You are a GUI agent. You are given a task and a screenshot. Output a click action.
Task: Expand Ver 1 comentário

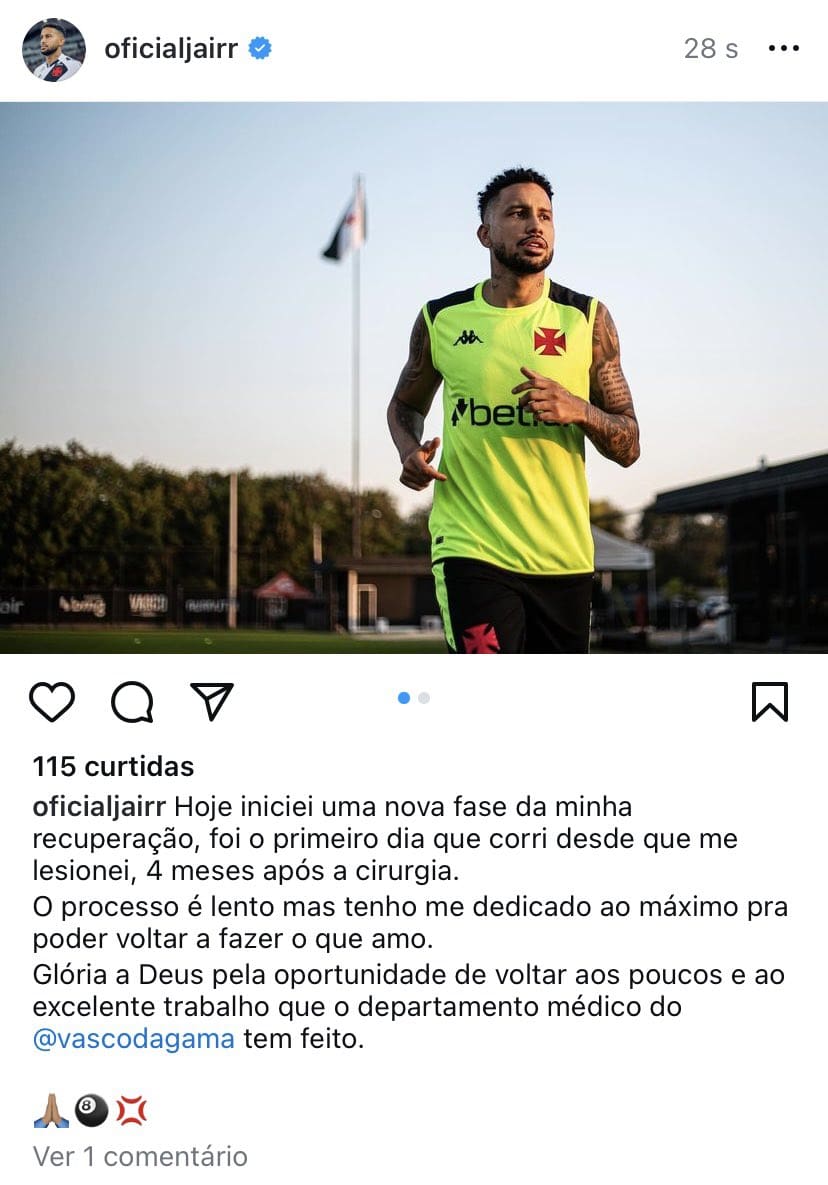click(141, 1156)
